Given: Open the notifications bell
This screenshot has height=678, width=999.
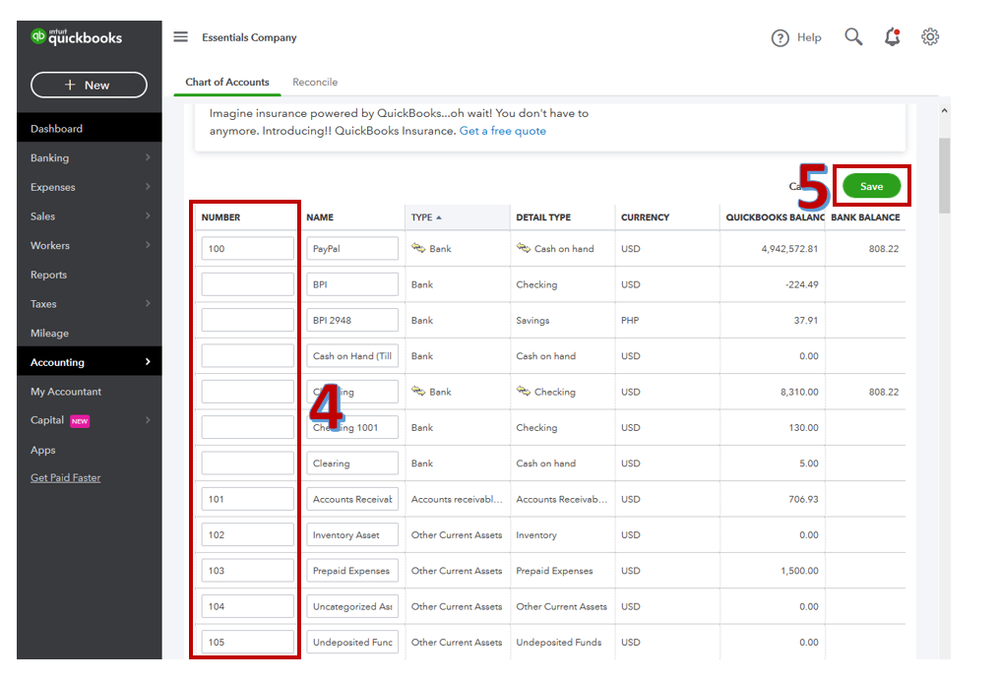Looking at the screenshot, I should (893, 37).
